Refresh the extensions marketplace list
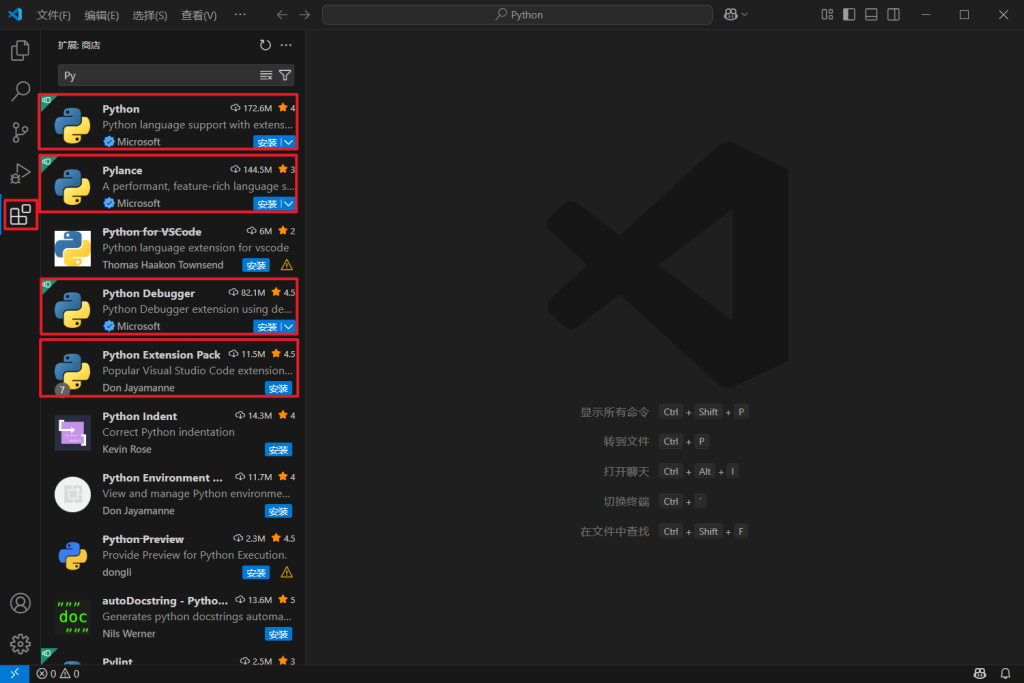 click(264, 45)
